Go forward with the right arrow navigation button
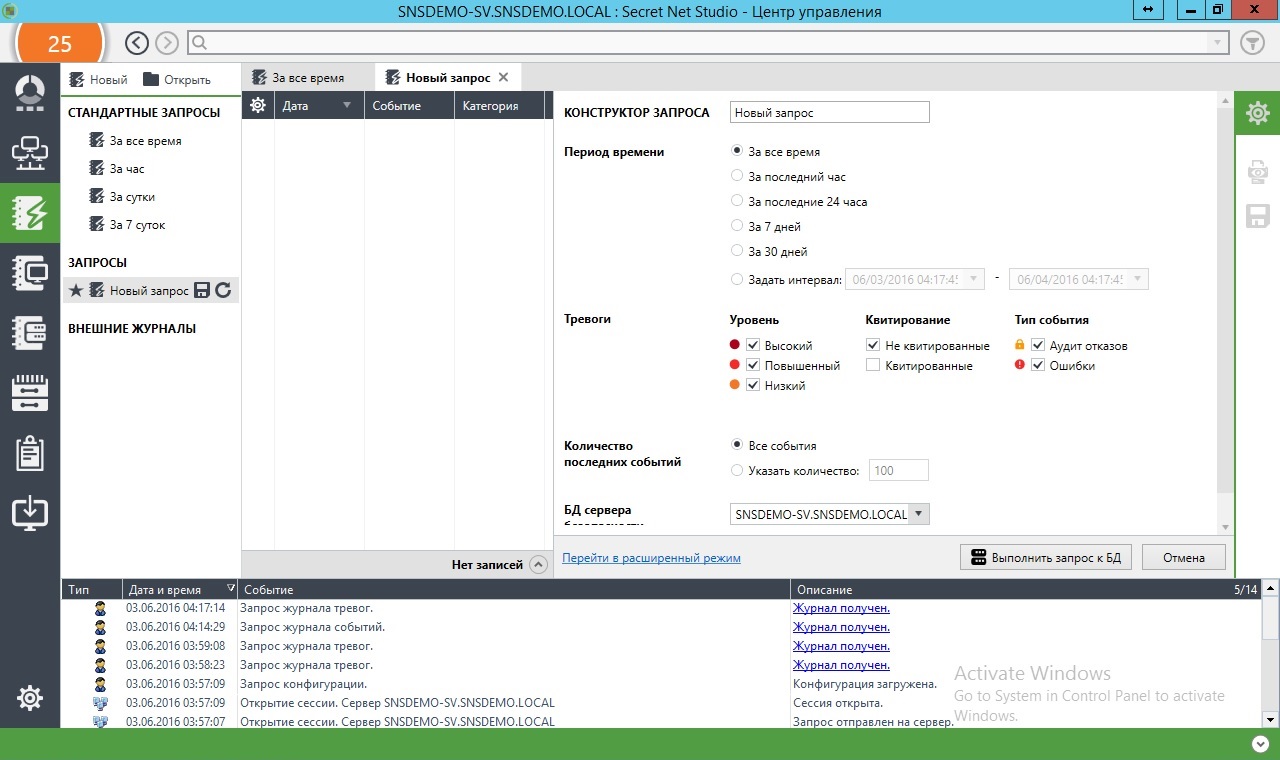Screen dimensions: 1280x760 [x=167, y=43]
